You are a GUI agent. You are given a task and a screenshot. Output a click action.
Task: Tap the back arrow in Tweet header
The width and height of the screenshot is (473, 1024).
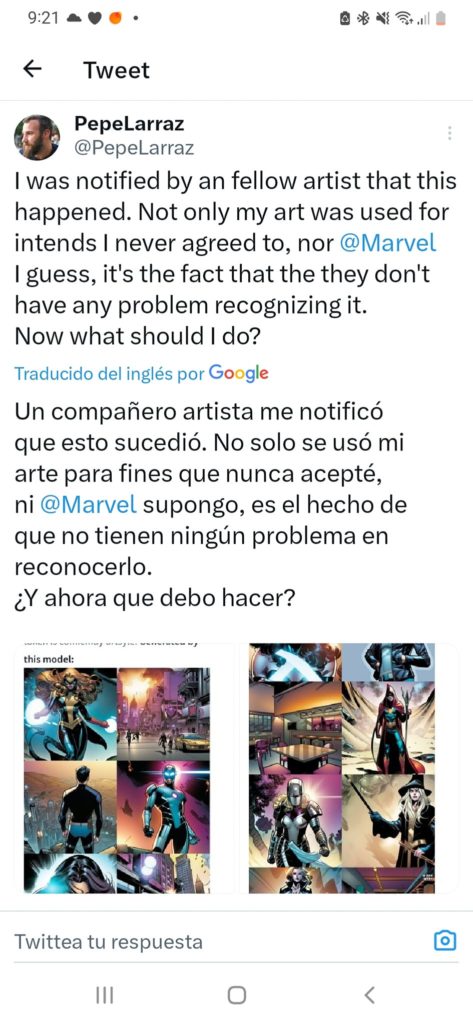[32, 69]
